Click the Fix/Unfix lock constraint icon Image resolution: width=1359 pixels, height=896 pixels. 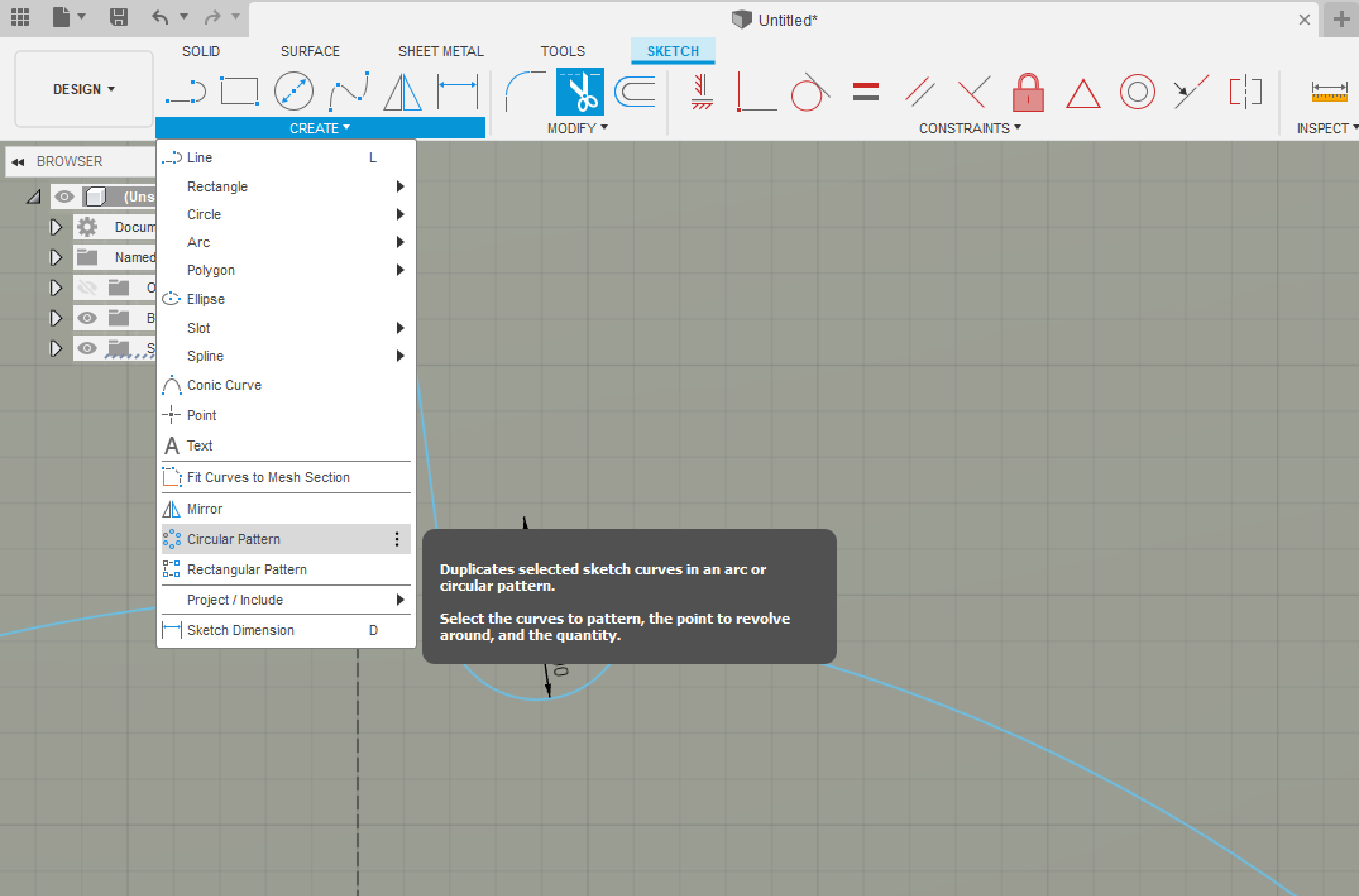pyautogui.click(x=1028, y=92)
